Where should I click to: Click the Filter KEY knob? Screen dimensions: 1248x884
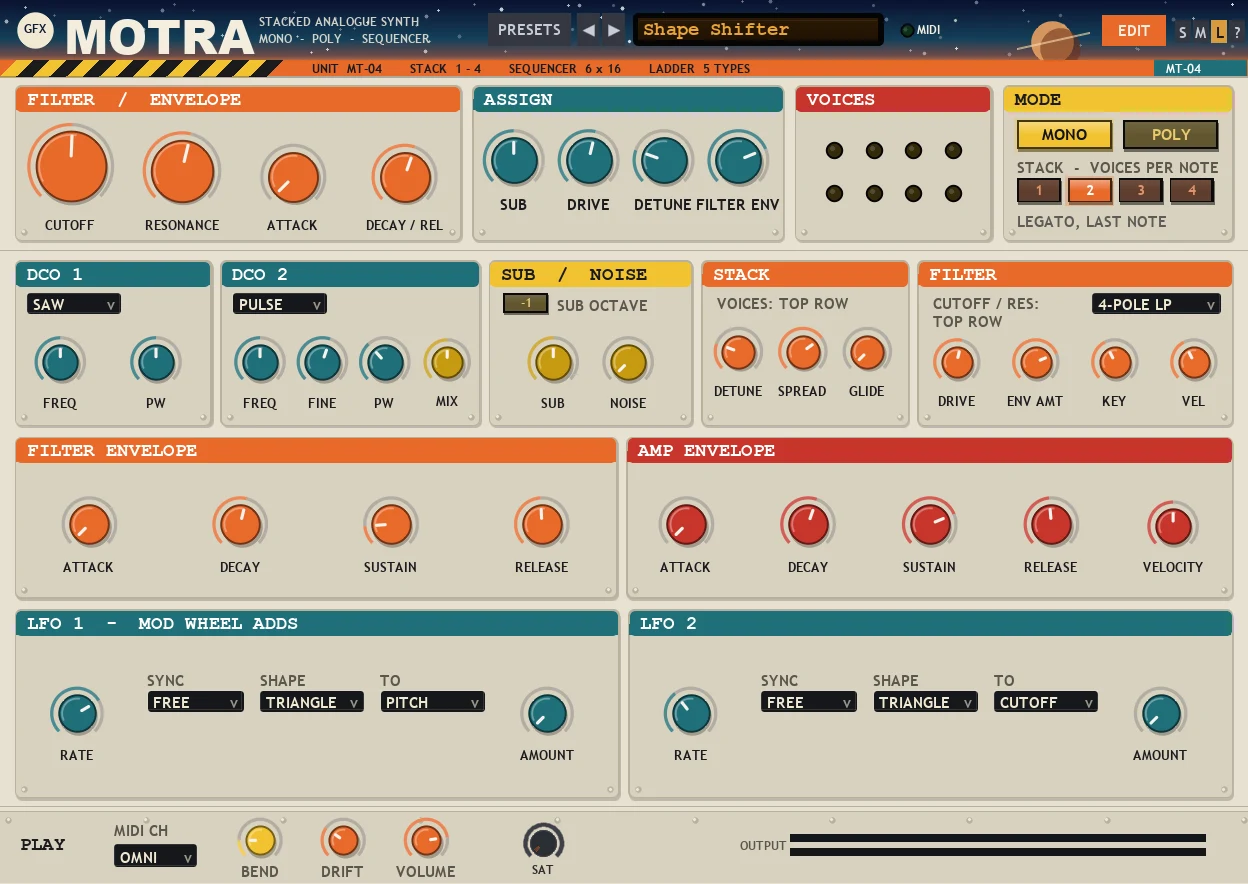pyautogui.click(x=1114, y=363)
